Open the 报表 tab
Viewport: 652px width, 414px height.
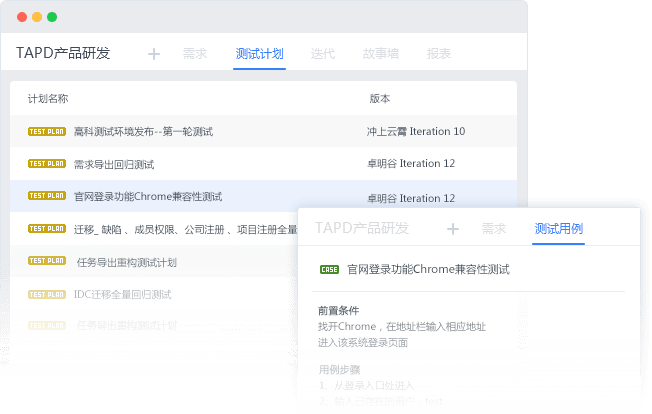439,54
